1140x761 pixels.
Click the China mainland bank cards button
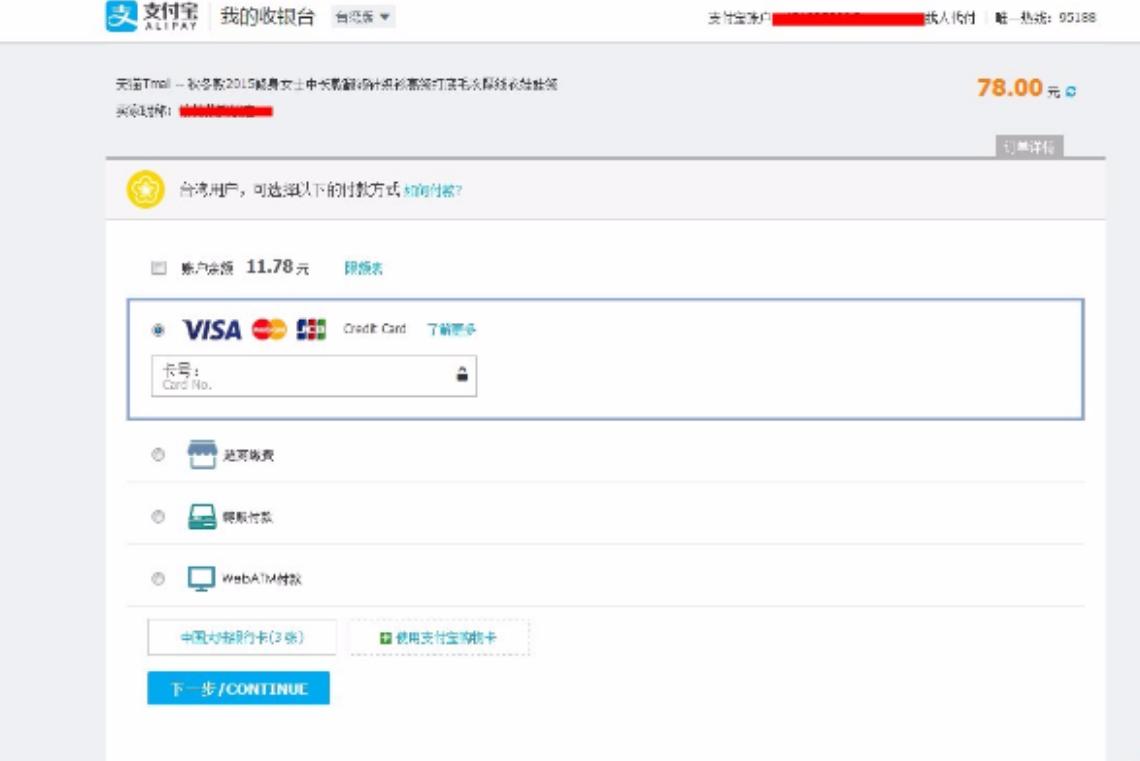click(242, 637)
